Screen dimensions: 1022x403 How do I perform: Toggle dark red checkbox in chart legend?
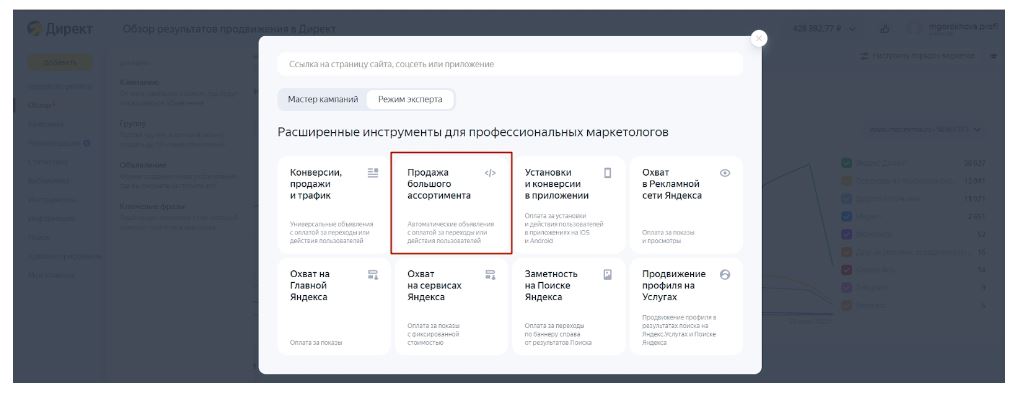coord(846,269)
